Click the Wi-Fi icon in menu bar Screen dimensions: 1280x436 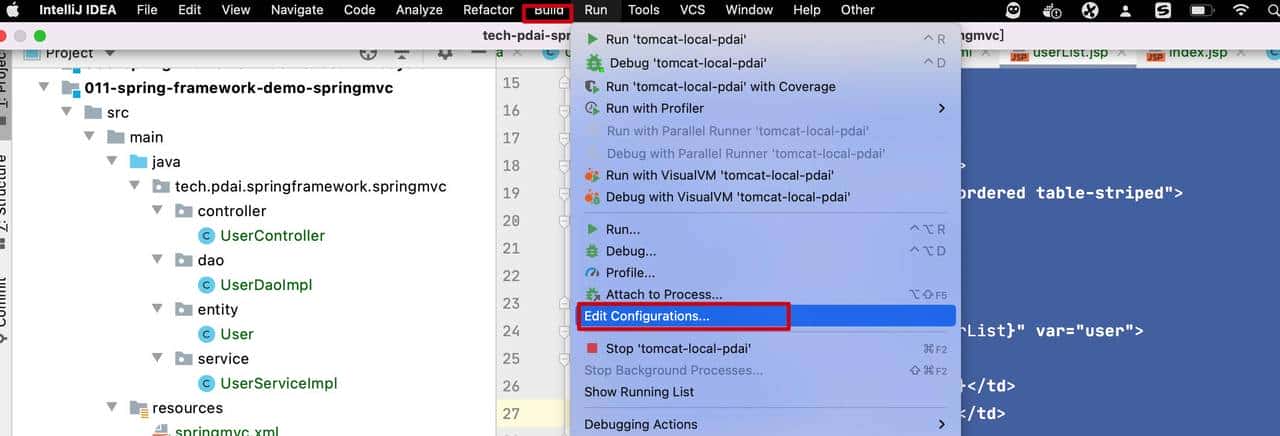pos(1242,10)
